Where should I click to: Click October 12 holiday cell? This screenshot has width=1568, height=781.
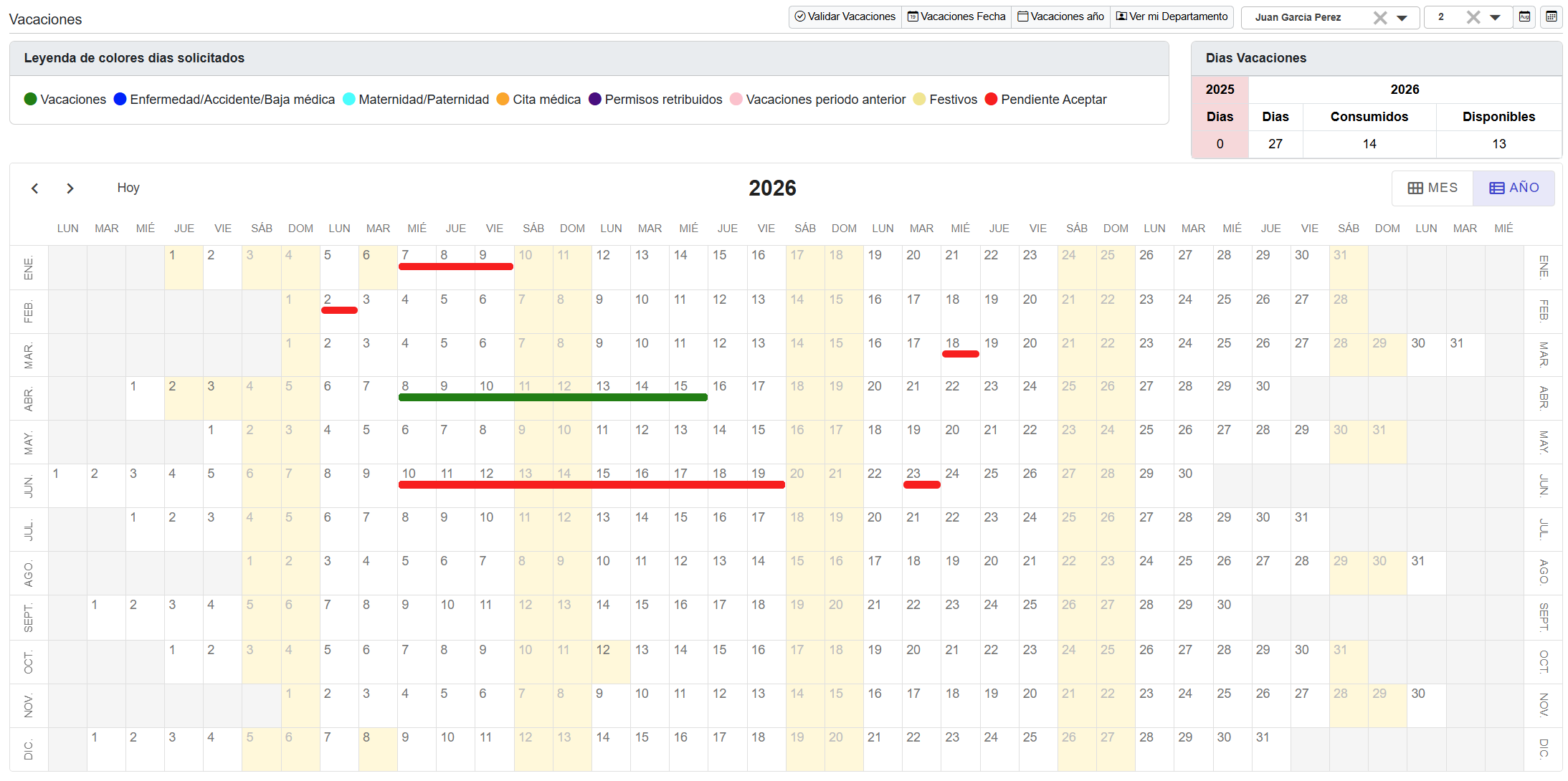pyautogui.click(x=610, y=661)
